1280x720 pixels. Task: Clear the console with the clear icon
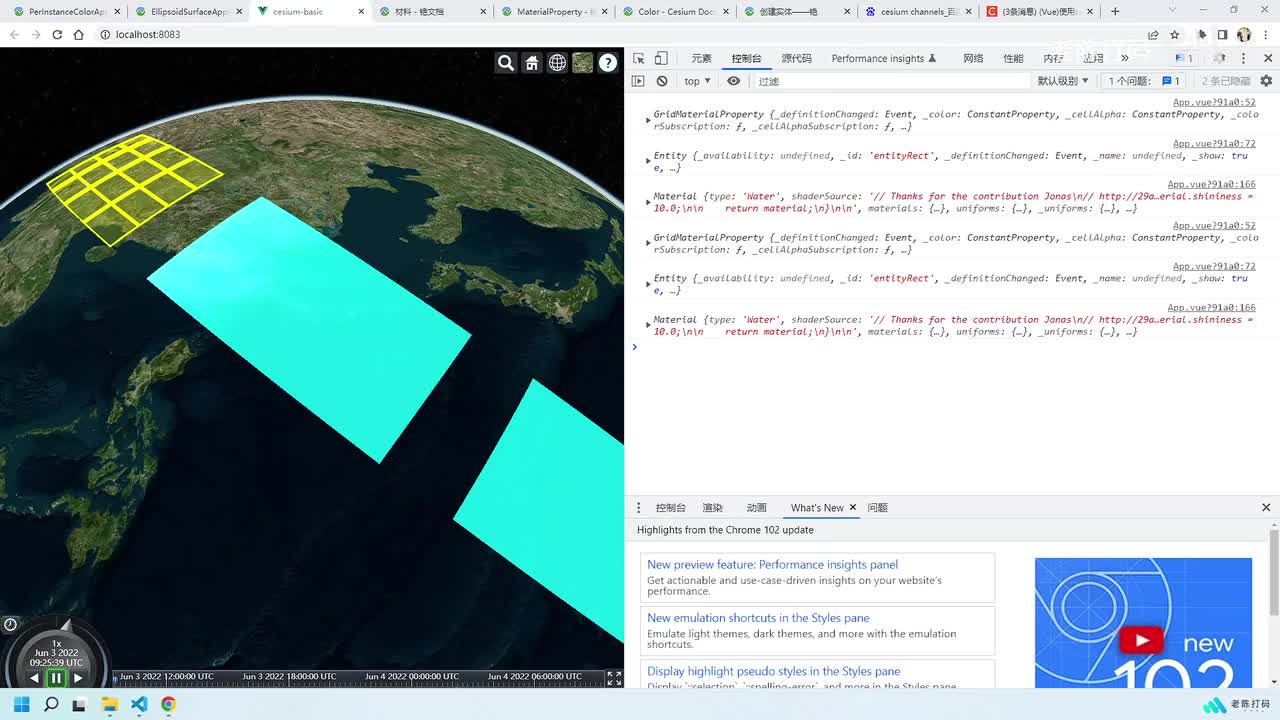coord(662,81)
